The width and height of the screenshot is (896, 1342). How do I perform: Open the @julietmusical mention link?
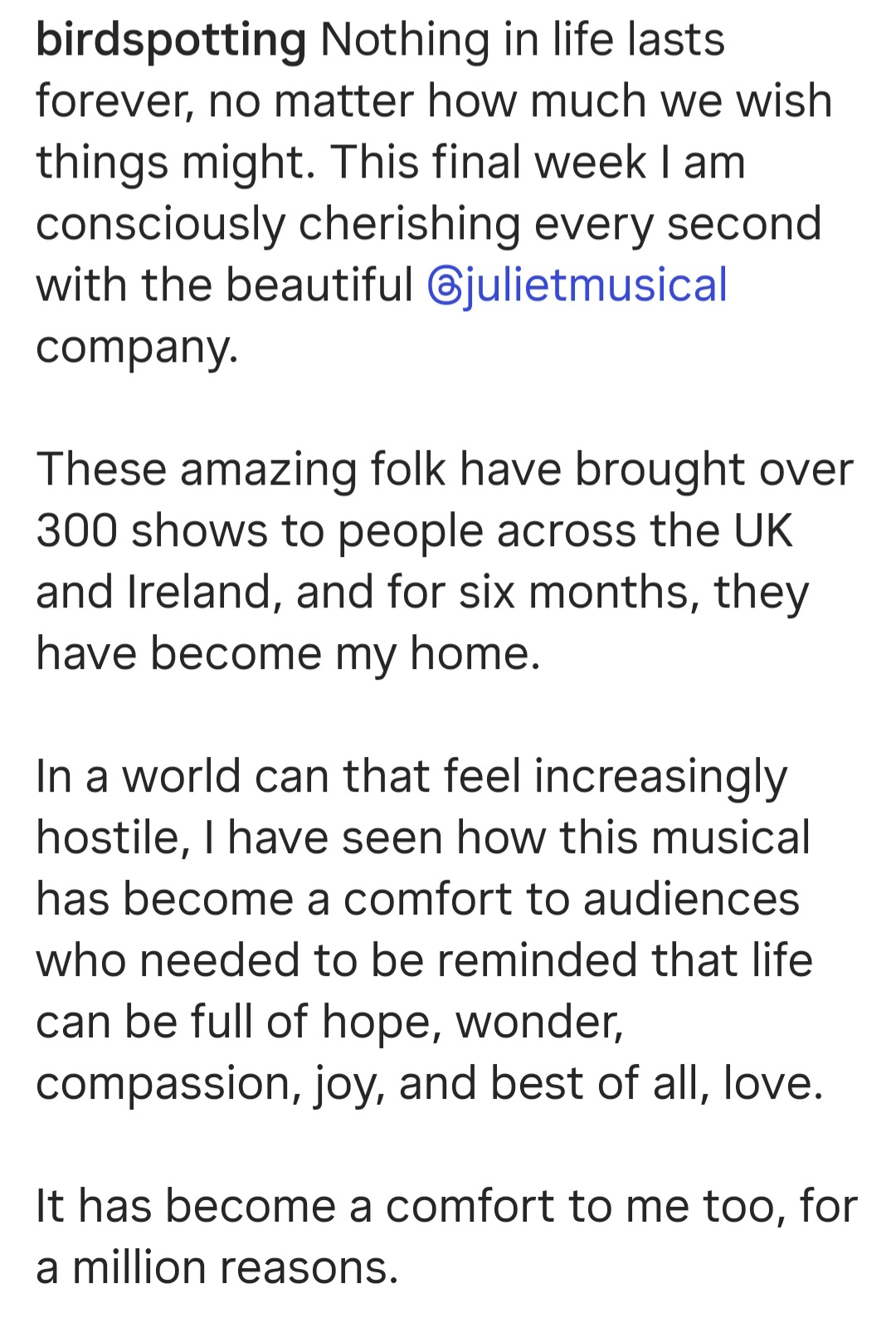(577, 285)
